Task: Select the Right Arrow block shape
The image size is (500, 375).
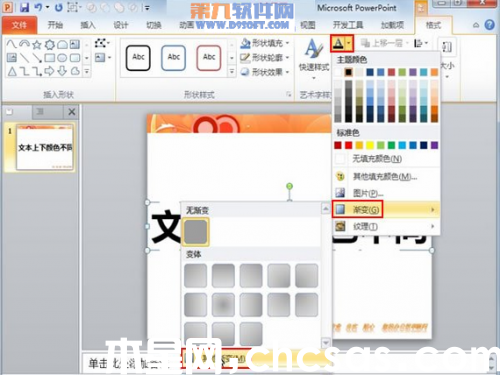Action: [50, 71]
